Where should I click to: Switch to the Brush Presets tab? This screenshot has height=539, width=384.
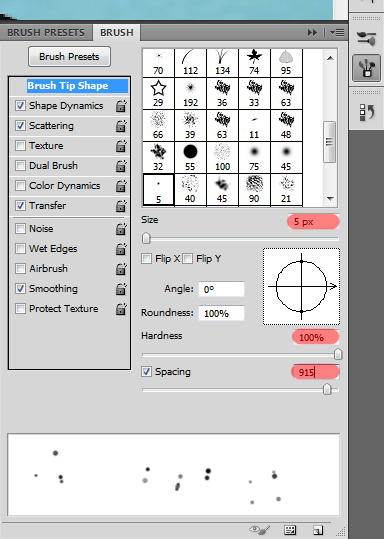46,33
